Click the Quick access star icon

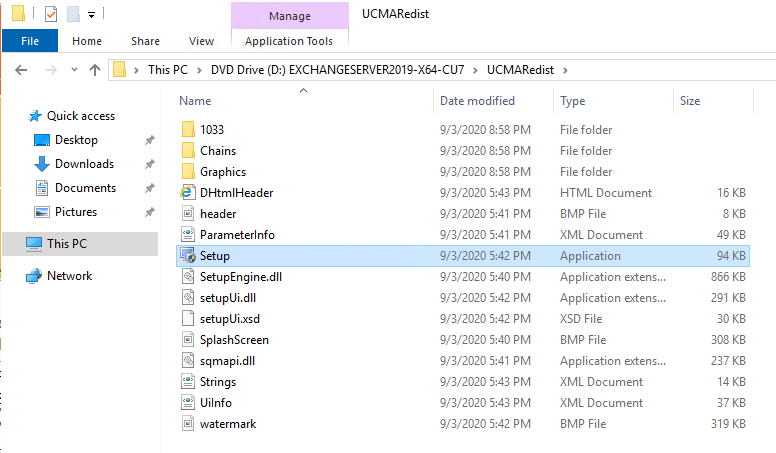coord(35,116)
